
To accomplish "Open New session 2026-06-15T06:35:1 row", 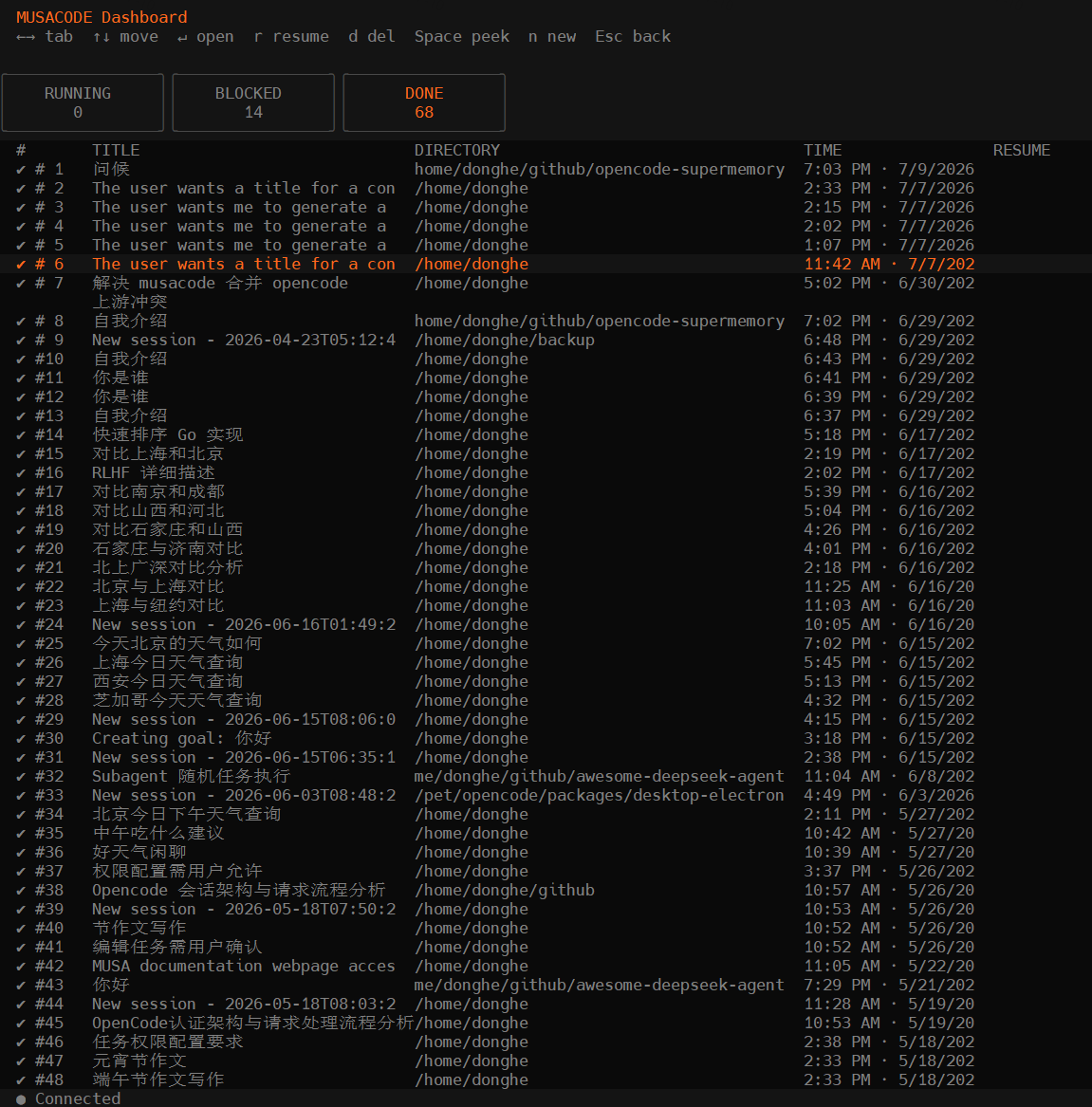I will click(546, 758).
